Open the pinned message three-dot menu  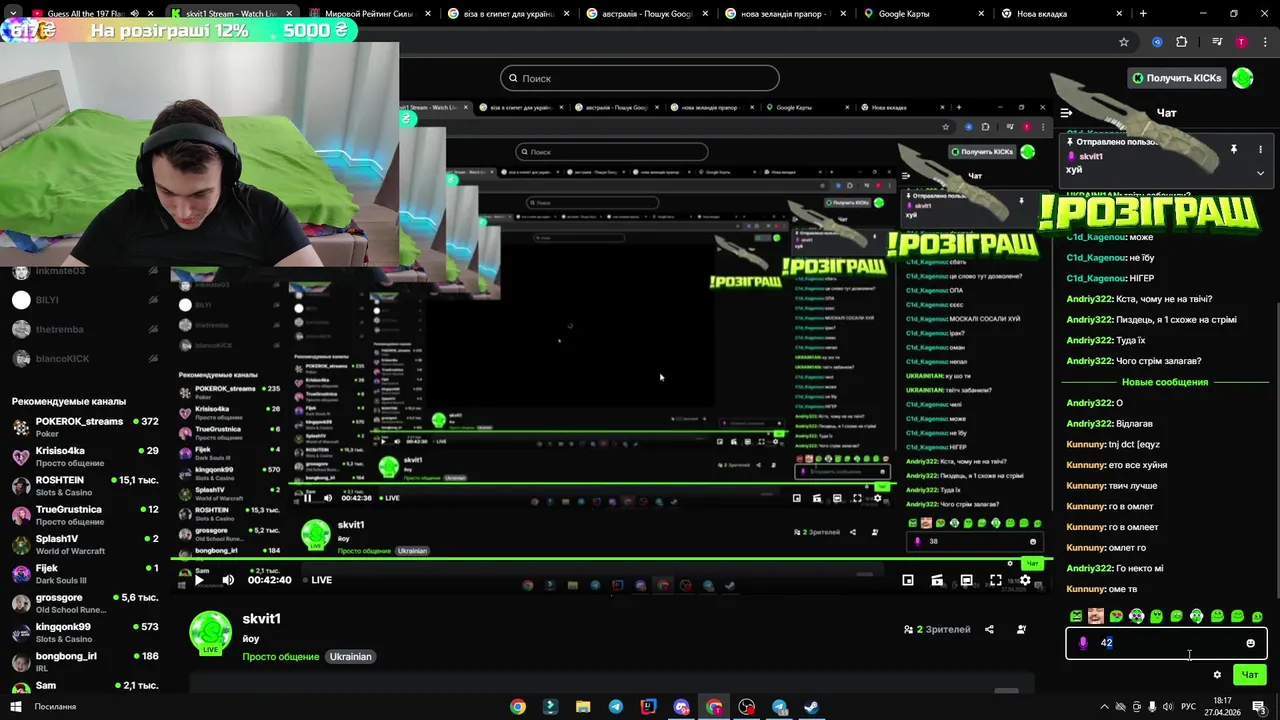(1260, 149)
